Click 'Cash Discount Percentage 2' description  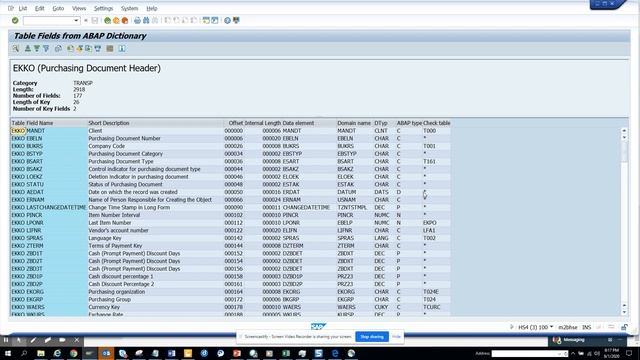(121, 284)
